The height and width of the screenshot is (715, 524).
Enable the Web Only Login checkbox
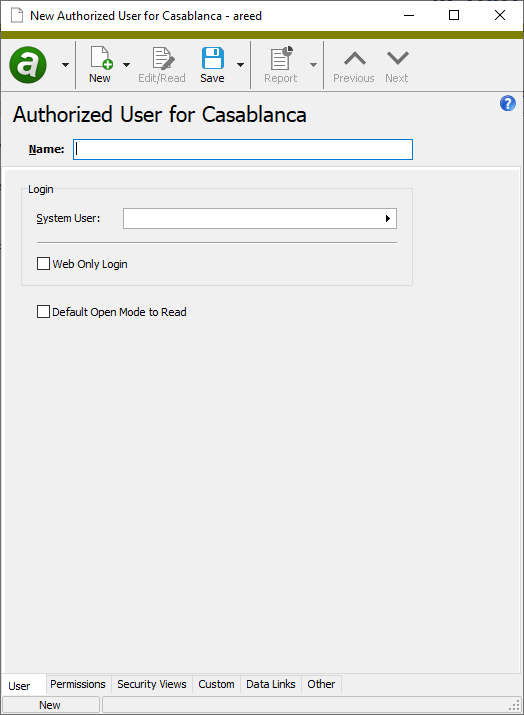[43, 264]
